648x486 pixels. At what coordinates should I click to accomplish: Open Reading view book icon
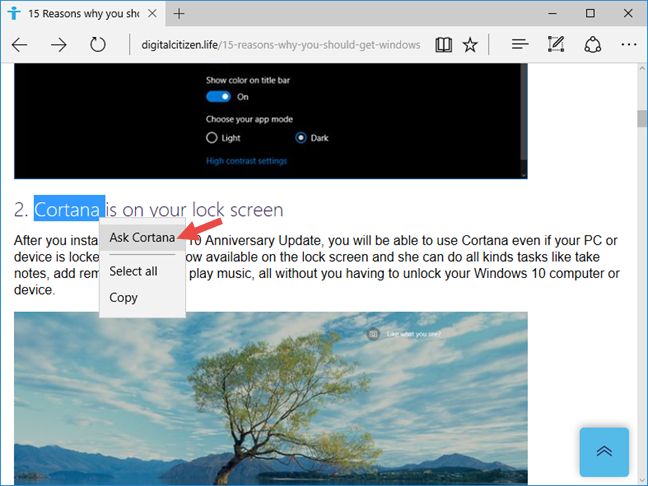tap(443, 45)
